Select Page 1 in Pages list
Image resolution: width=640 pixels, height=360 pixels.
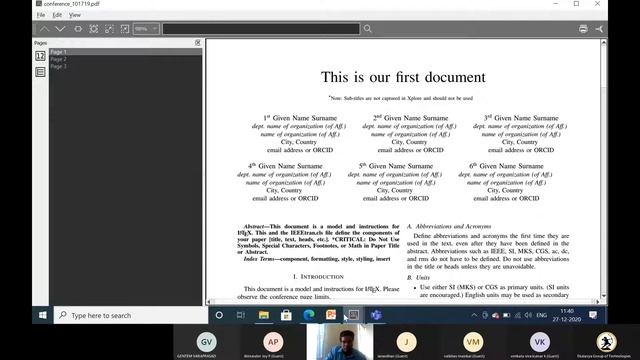(x=125, y=52)
